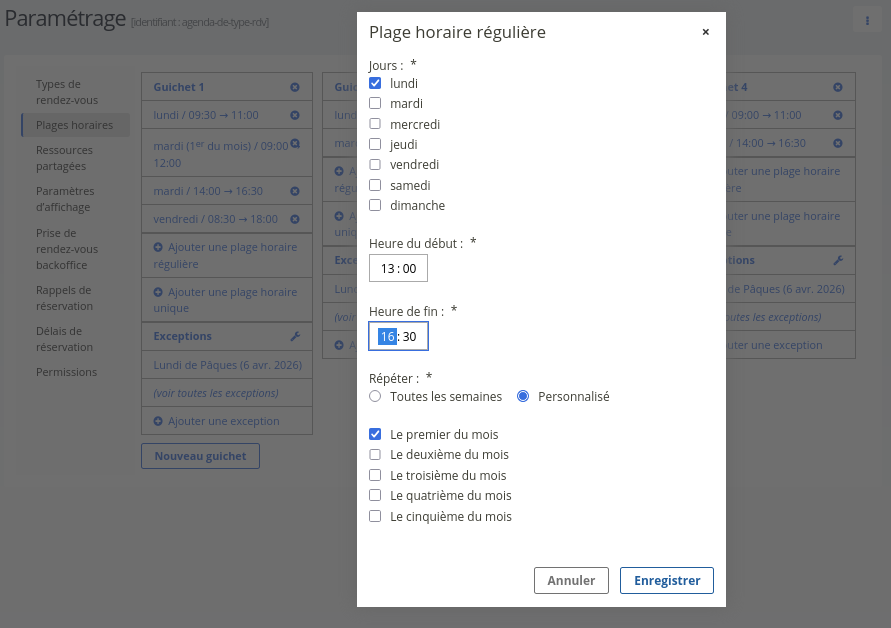
Task: Select the Toutes les semaines radio option
Action: click(x=375, y=397)
